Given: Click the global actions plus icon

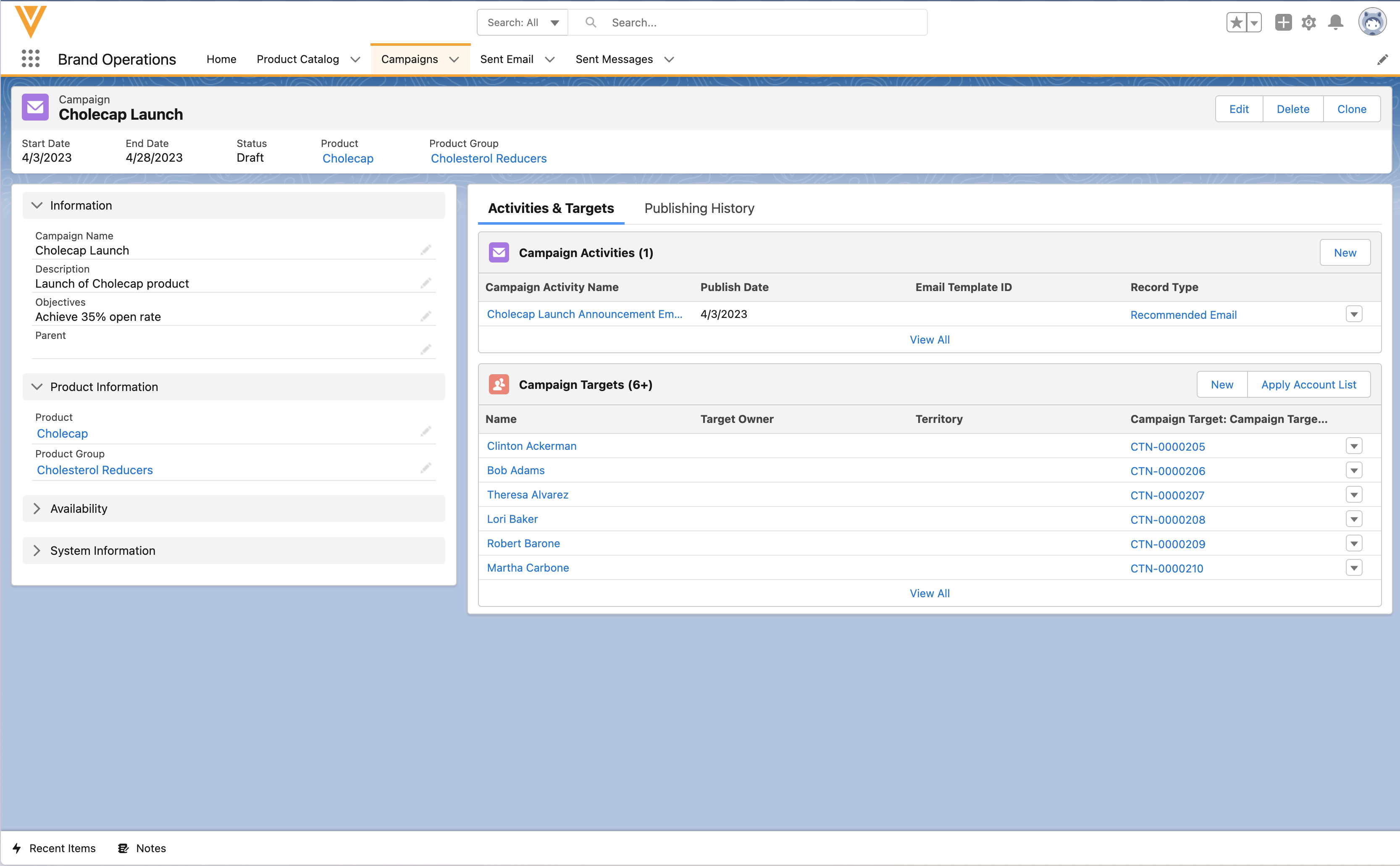Looking at the screenshot, I should [1283, 22].
